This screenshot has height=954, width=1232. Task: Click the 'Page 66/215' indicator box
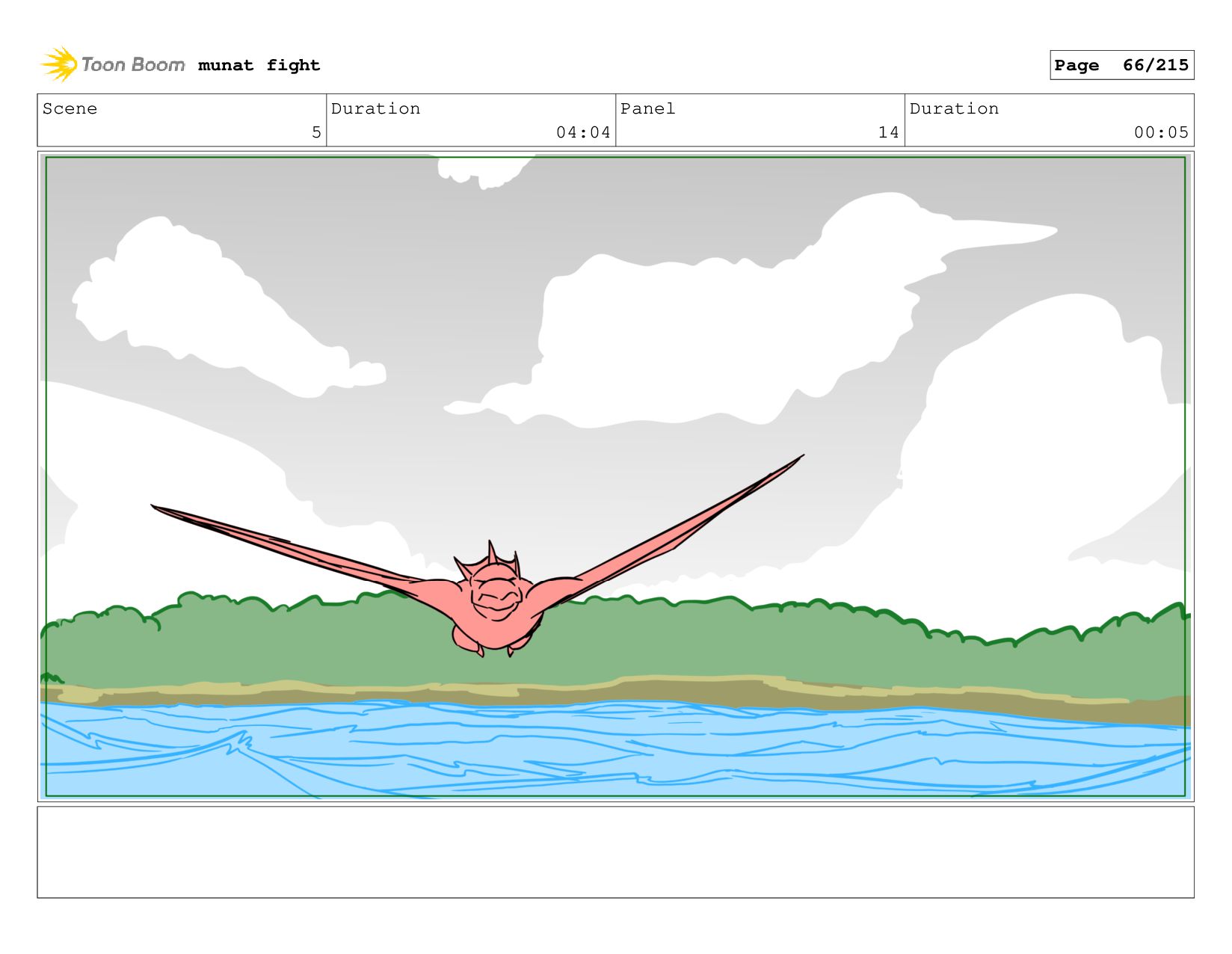pos(1121,65)
